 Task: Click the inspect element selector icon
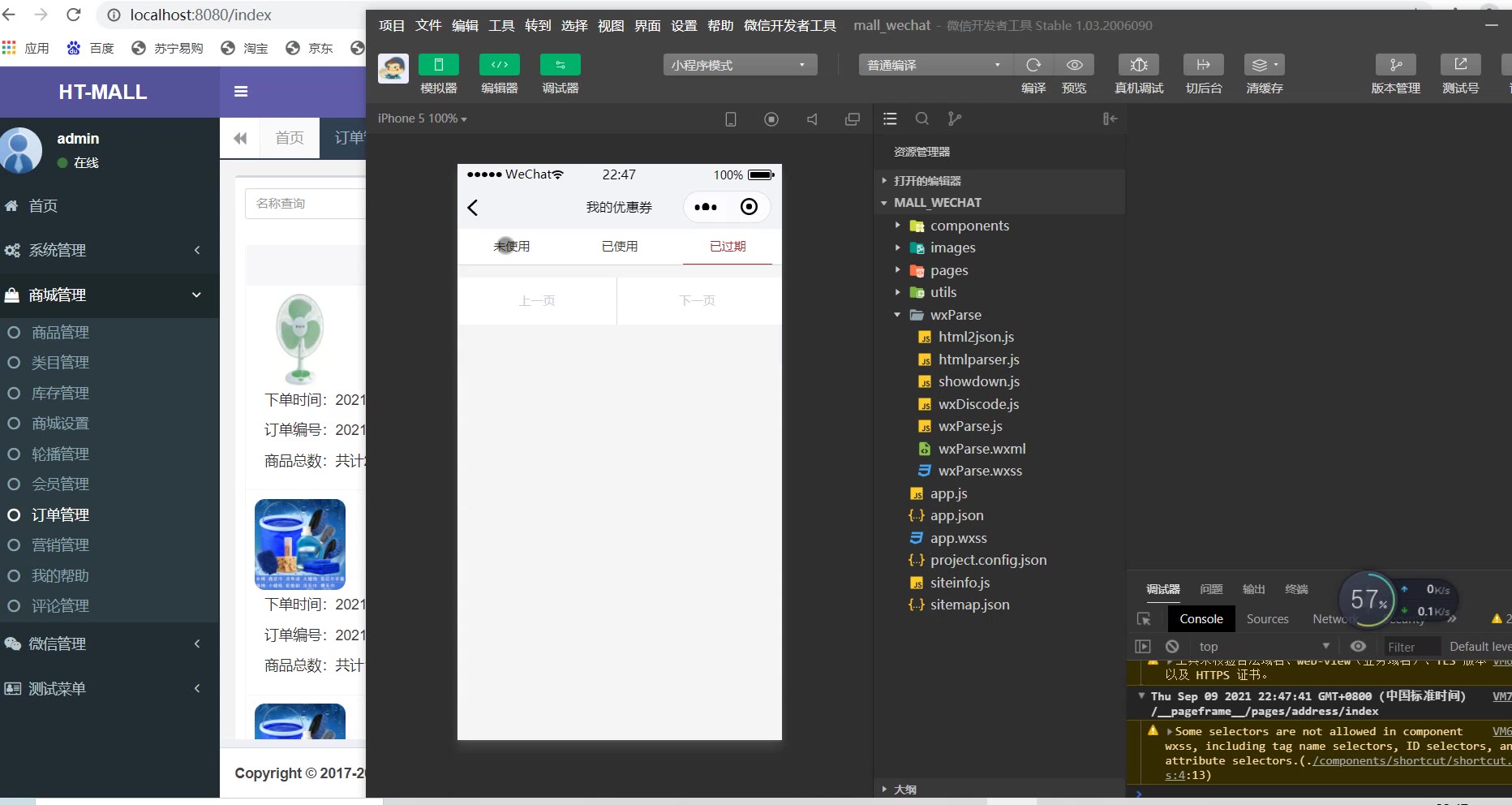(1144, 619)
